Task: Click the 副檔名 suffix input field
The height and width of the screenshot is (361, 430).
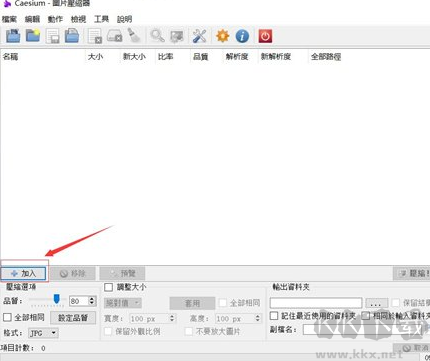Action: (363, 330)
